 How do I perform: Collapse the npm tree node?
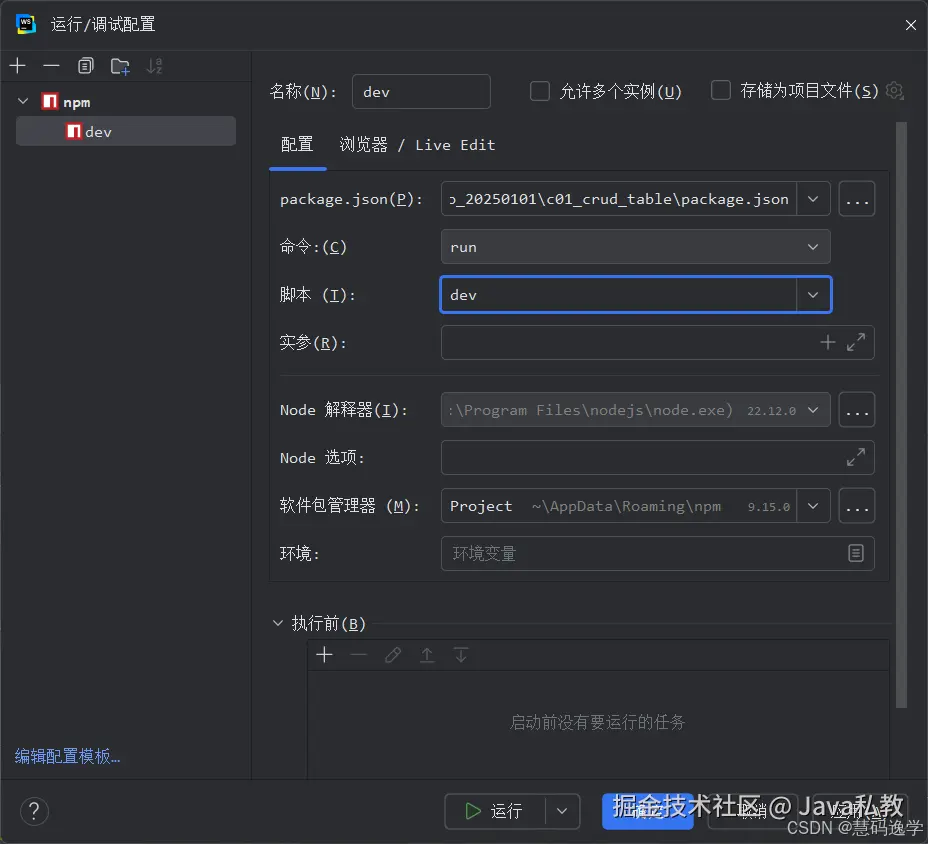click(22, 101)
